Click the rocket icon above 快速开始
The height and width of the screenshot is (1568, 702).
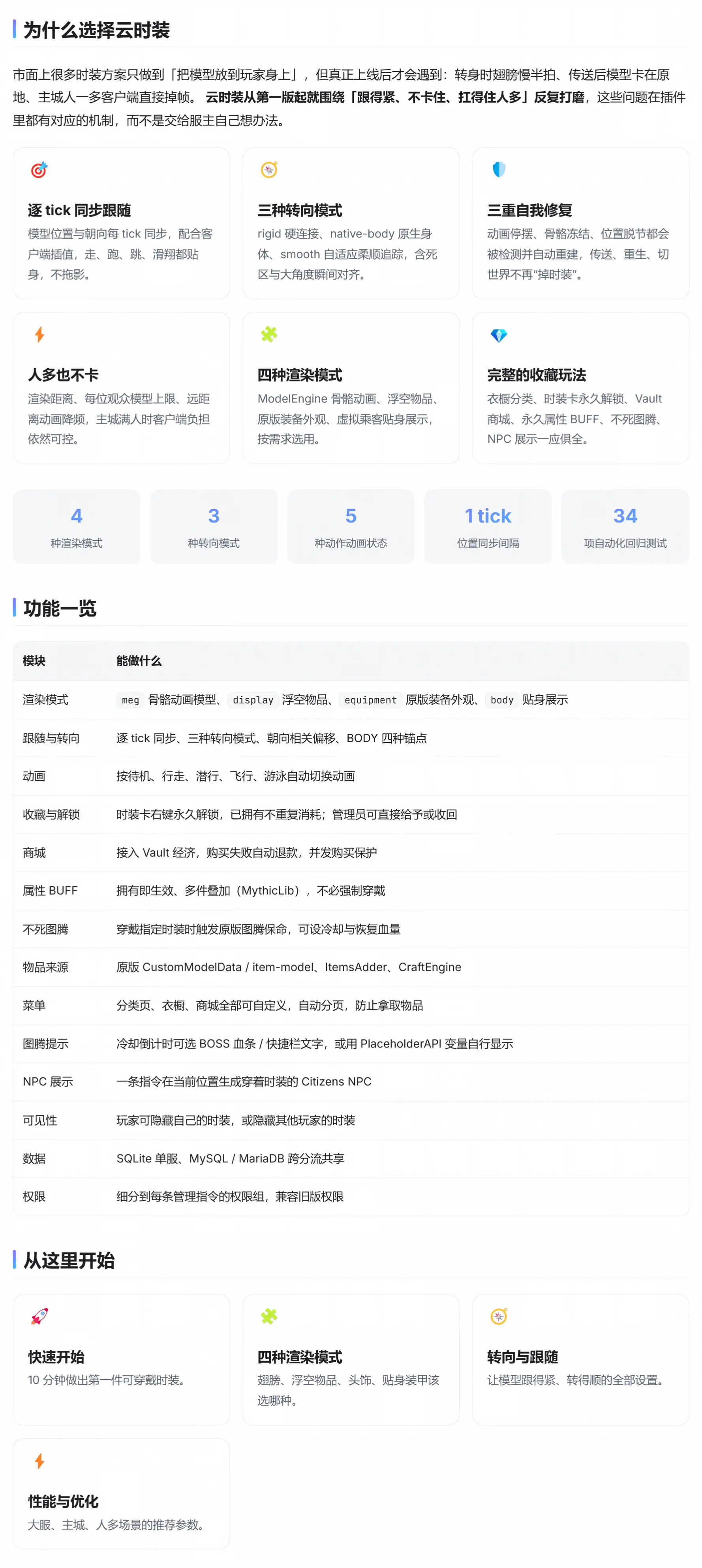pyautogui.click(x=39, y=1317)
